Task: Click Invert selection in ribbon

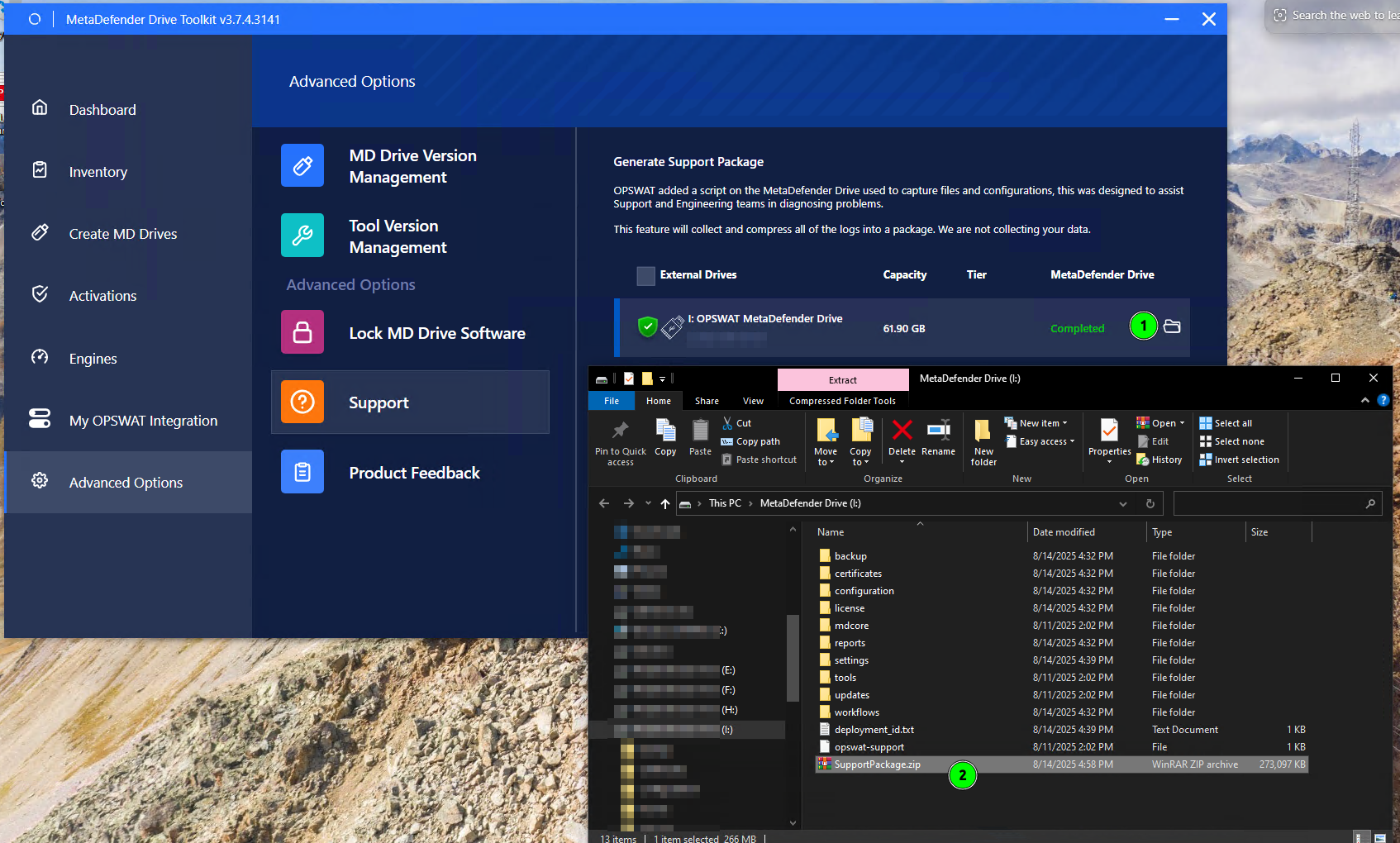Action: pyautogui.click(x=1240, y=460)
